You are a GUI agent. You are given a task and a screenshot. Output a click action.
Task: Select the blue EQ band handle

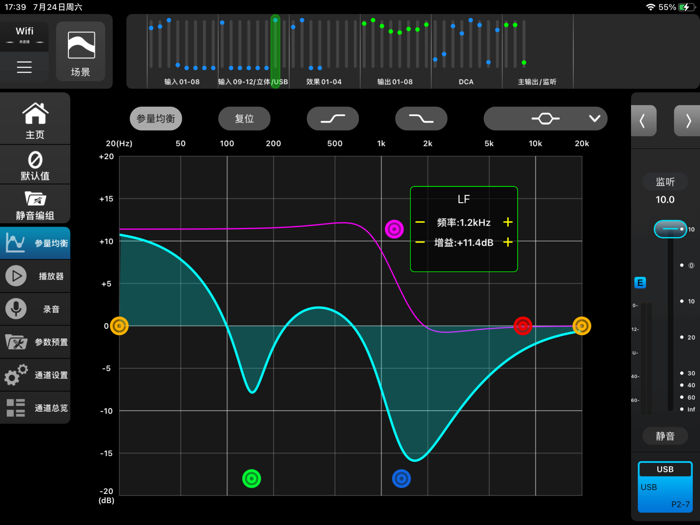coord(401,479)
